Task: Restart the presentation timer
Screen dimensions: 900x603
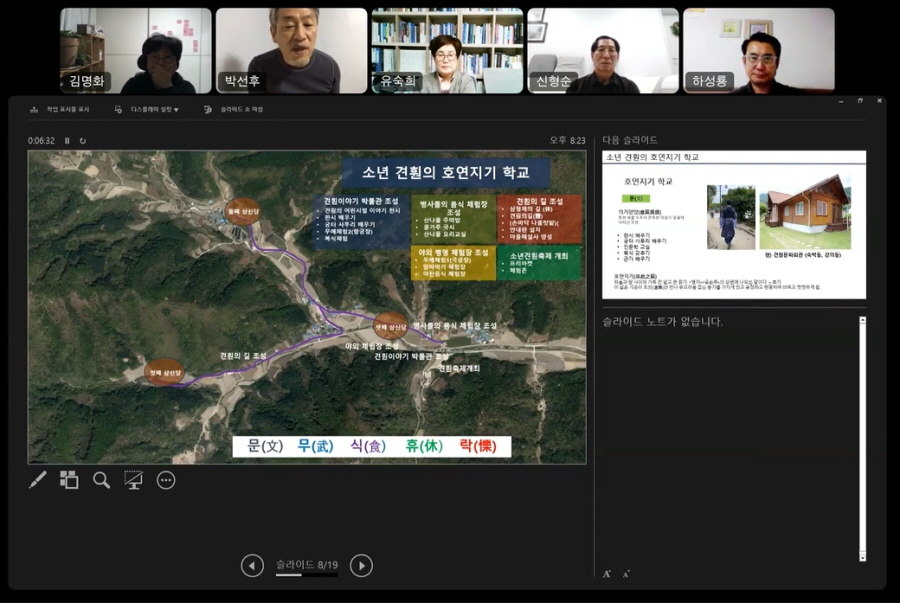Action: point(82,141)
